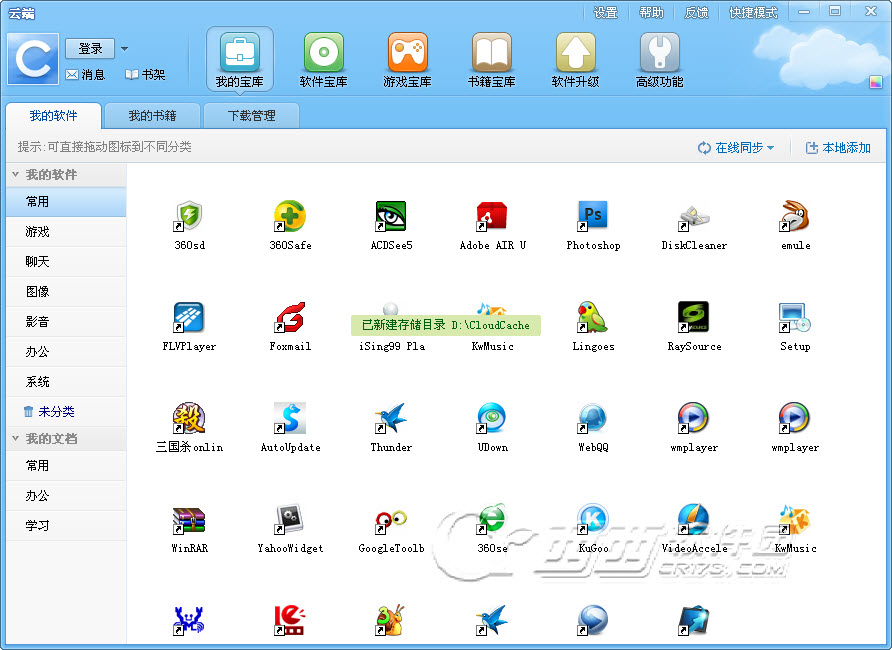Click the 软件升级 upgrade arrow icon
Screen dimensions: 892x650
coord(575,54)
